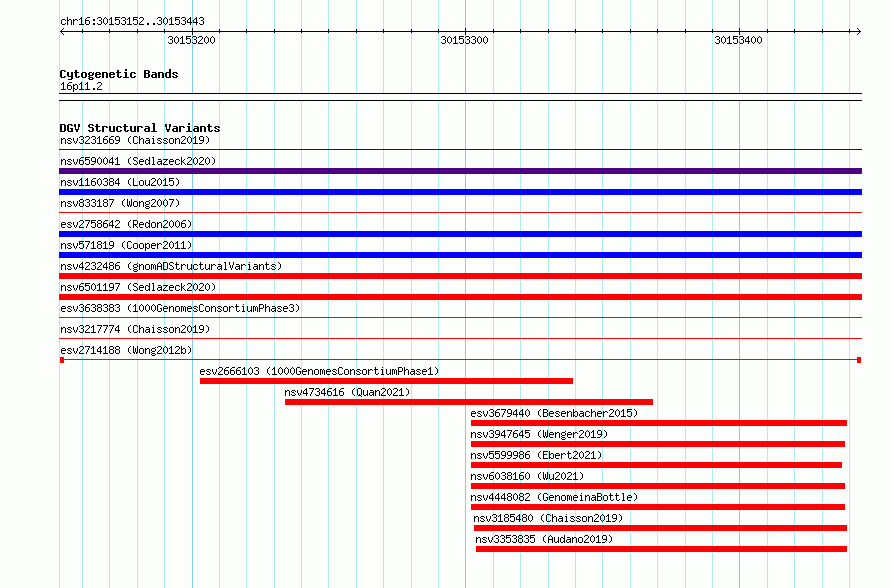Open nsv833187 (Wong2007) variant label
Screen dimensions: 890x588
pyautogui.click(x=120, y=203)
